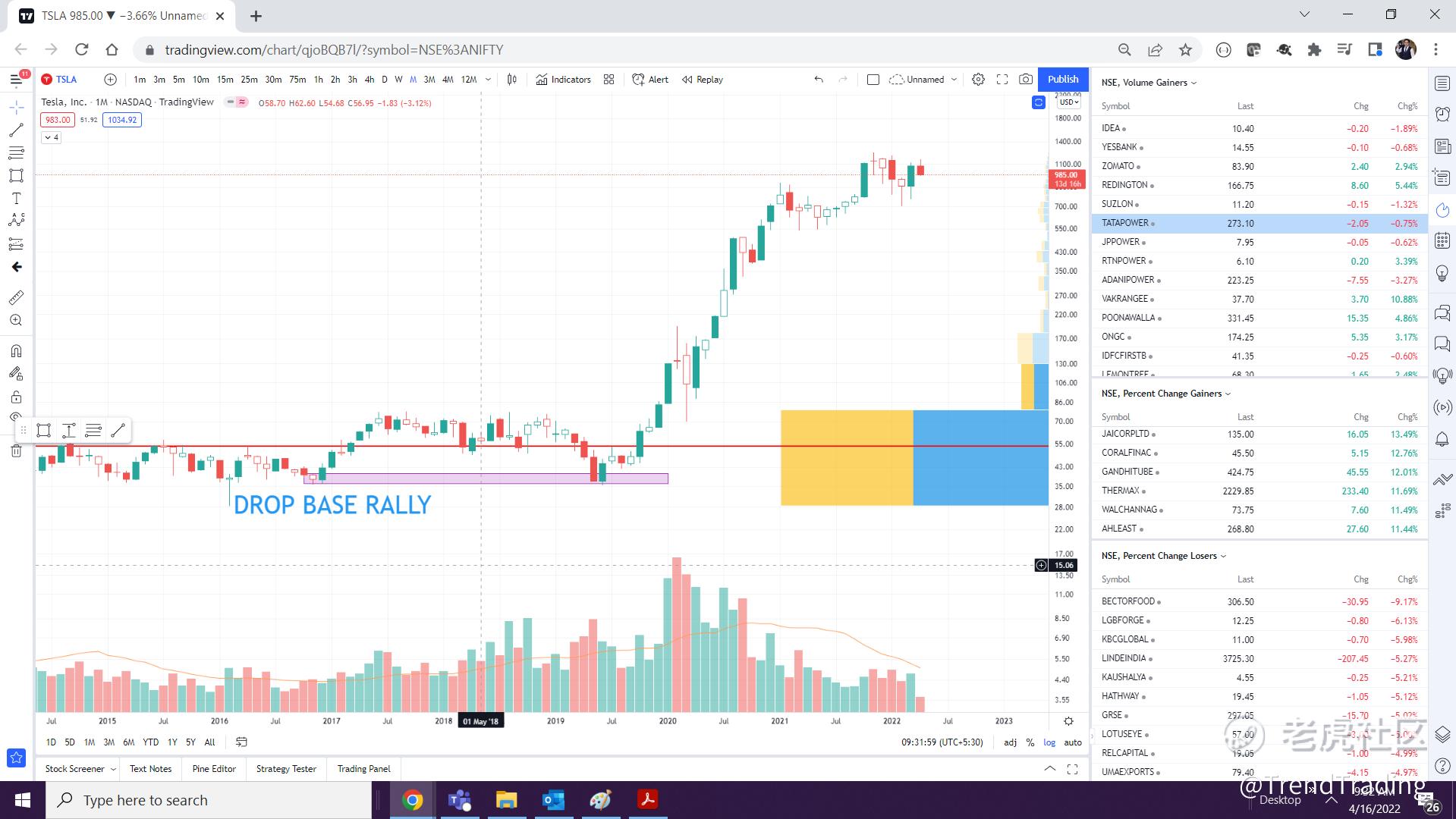Expand the timeframe interval dropdown
This screenshot has height=819, width=1456.
[x=488, y=80]
